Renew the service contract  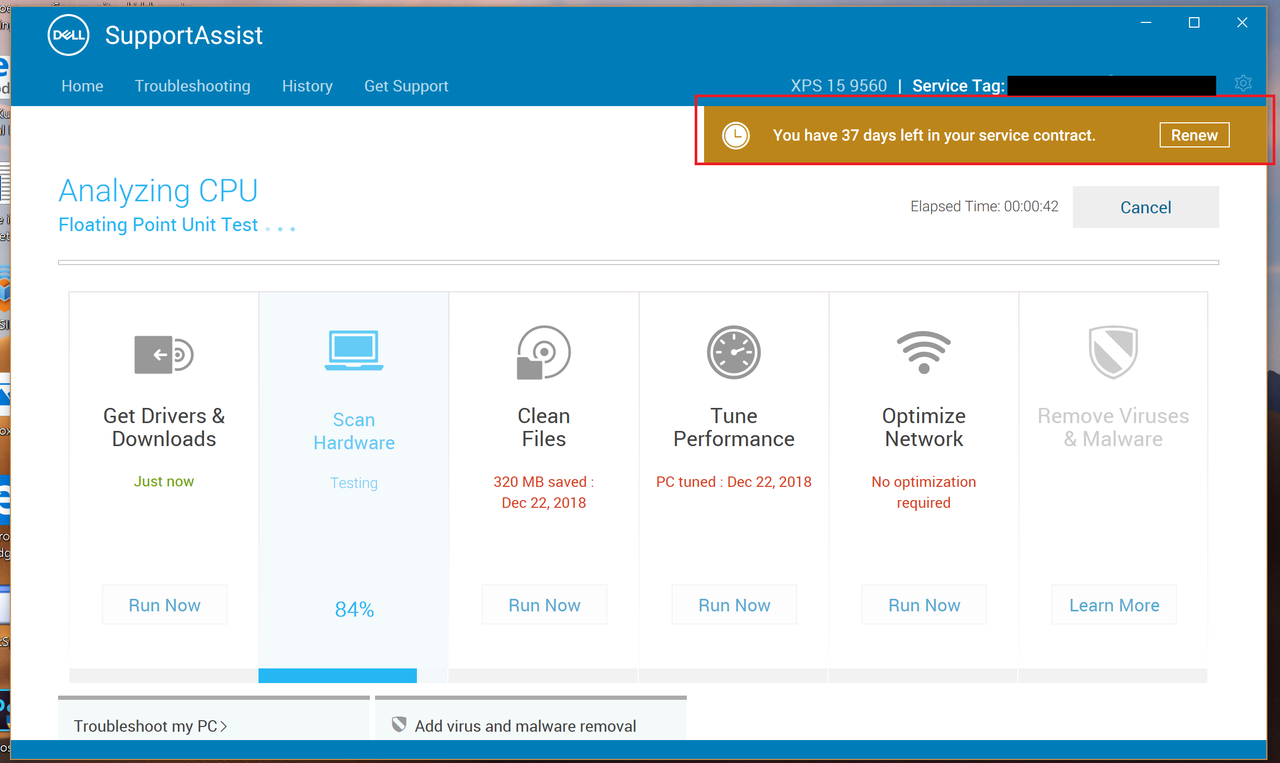click(x=1194, y=135)
